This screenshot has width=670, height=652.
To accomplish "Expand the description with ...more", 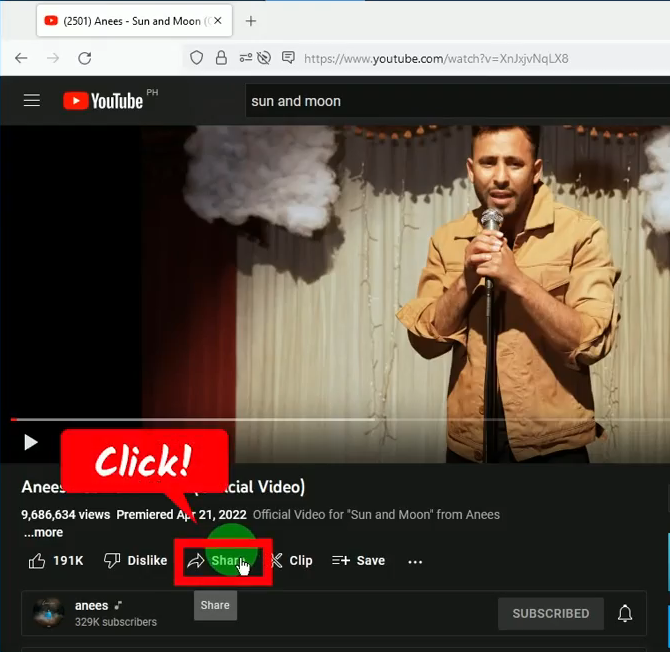I will pyautogui.click(x=43, y=532).
